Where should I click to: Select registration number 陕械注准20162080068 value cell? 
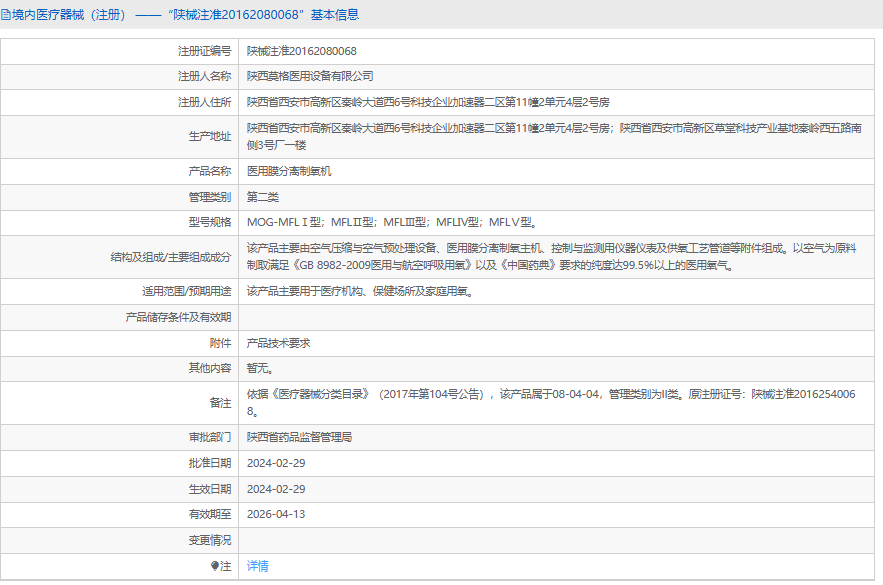point(302,50)
